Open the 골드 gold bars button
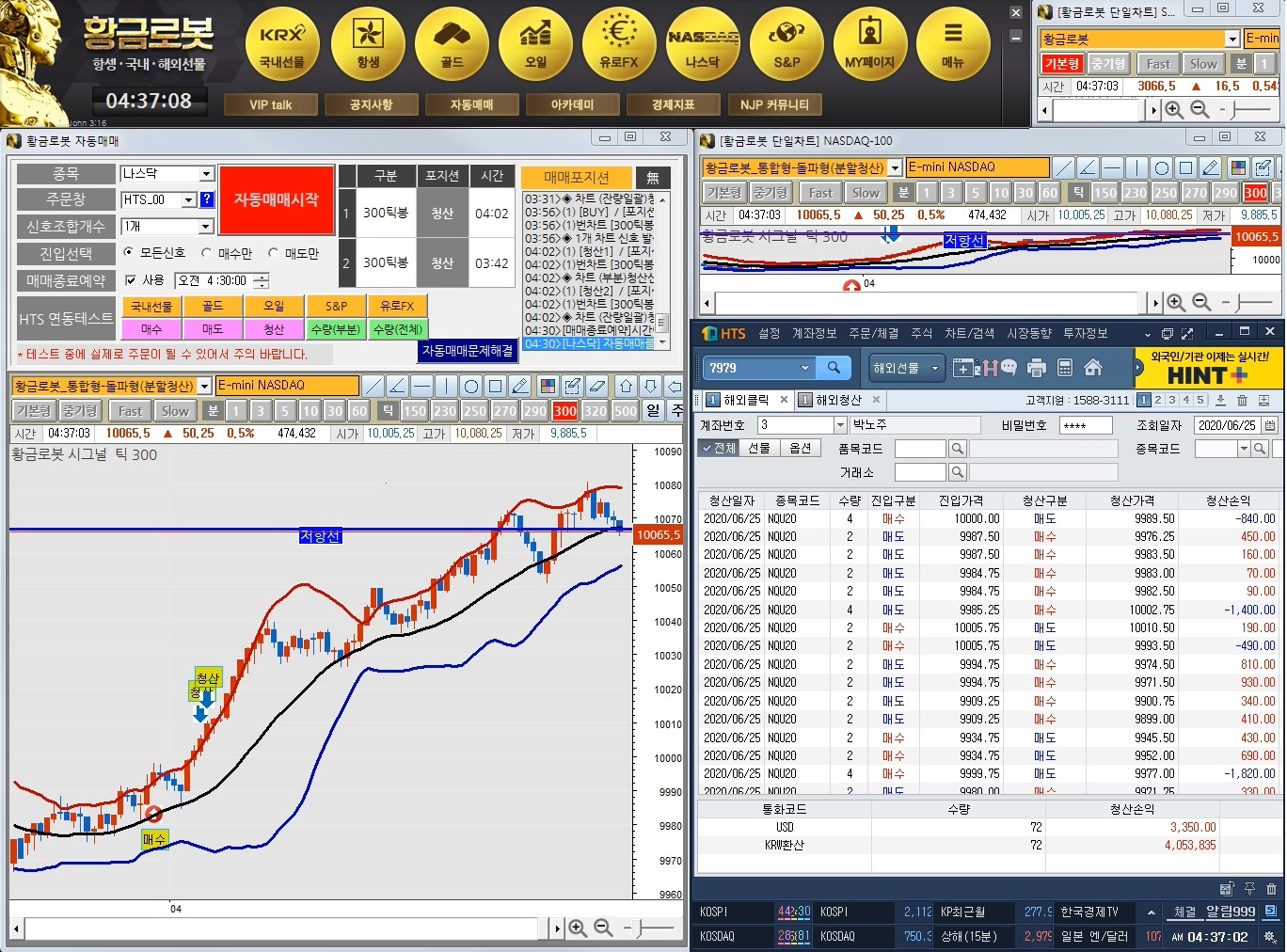This screenshot has height=952, width=1287. 452,43
